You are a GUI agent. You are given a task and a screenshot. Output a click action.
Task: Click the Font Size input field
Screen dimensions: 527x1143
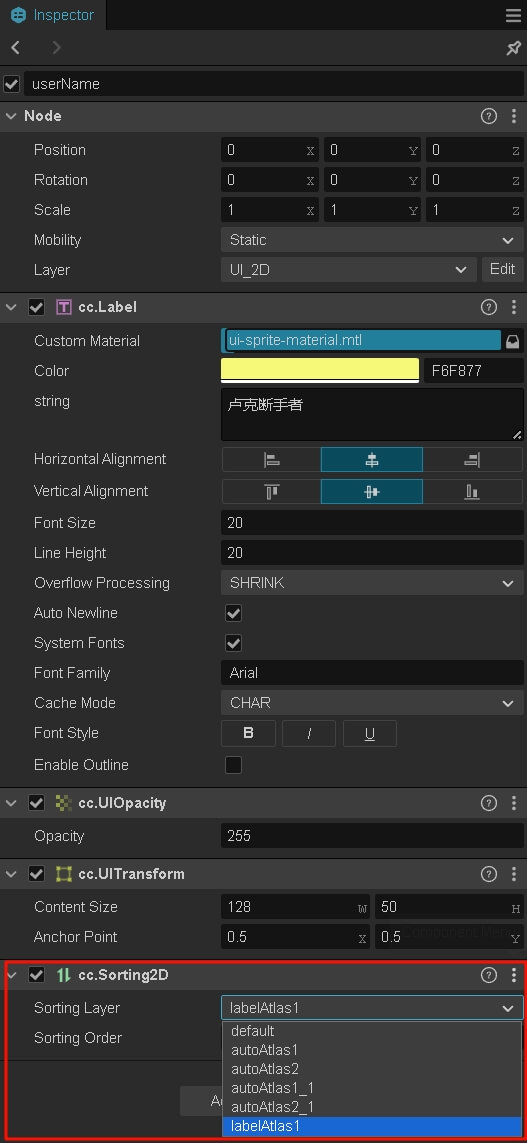coord(372,523)
